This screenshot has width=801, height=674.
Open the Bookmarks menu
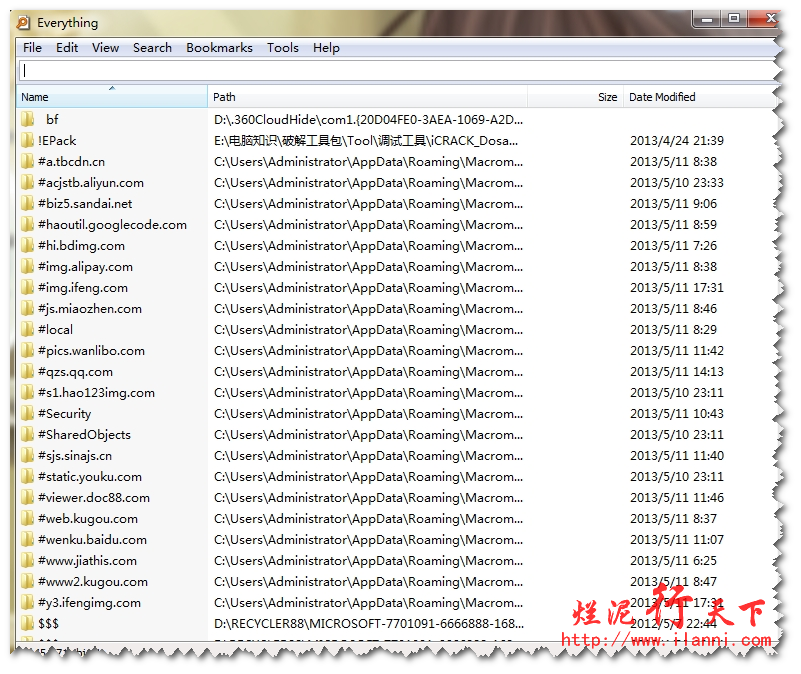click(219, 48)
